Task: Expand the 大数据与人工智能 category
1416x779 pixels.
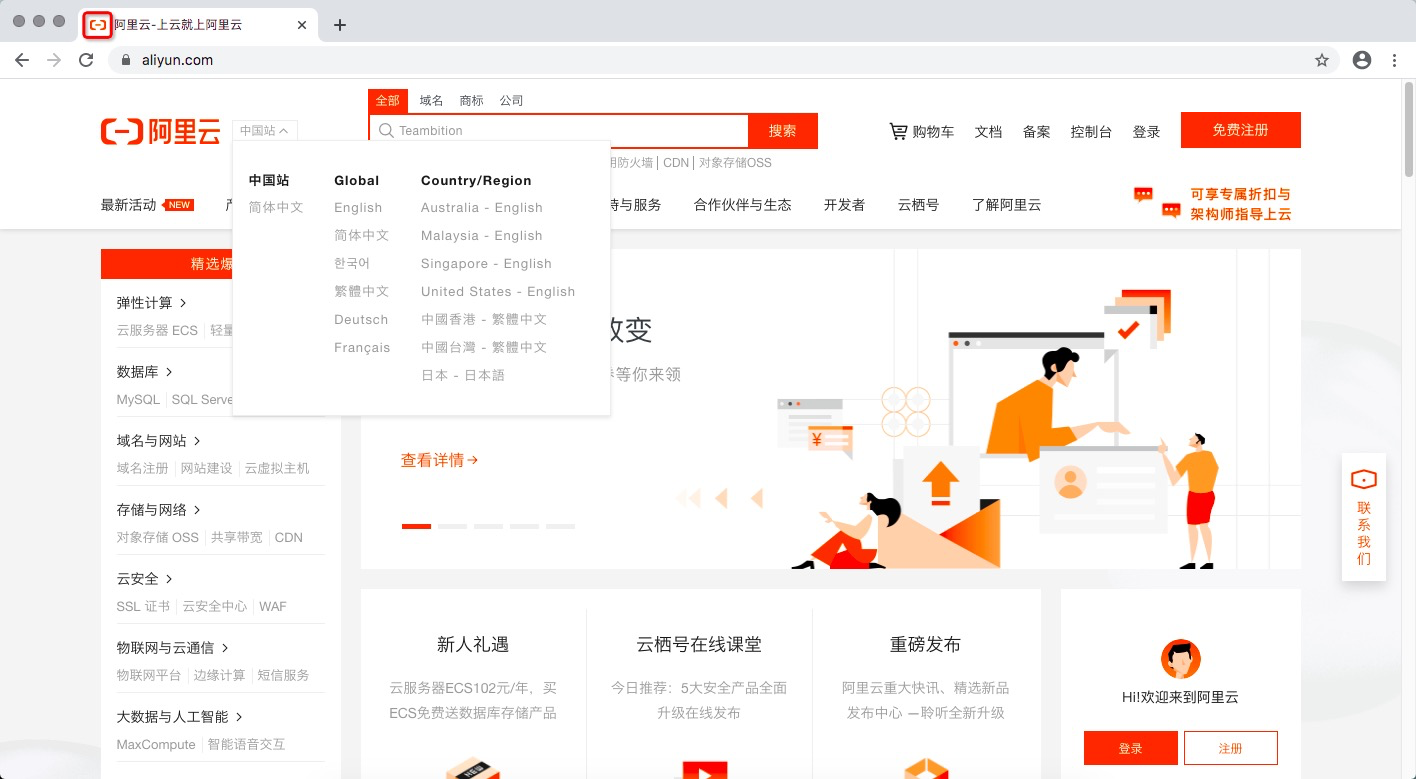Action: [x=180, y=717]
